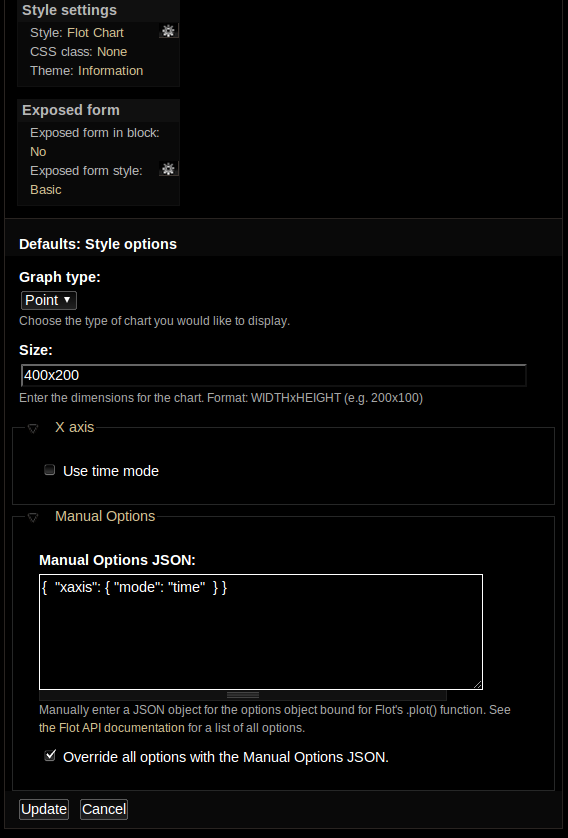
Task: Uncheck Override all options with Manual JSON
Action: (50, 755)
